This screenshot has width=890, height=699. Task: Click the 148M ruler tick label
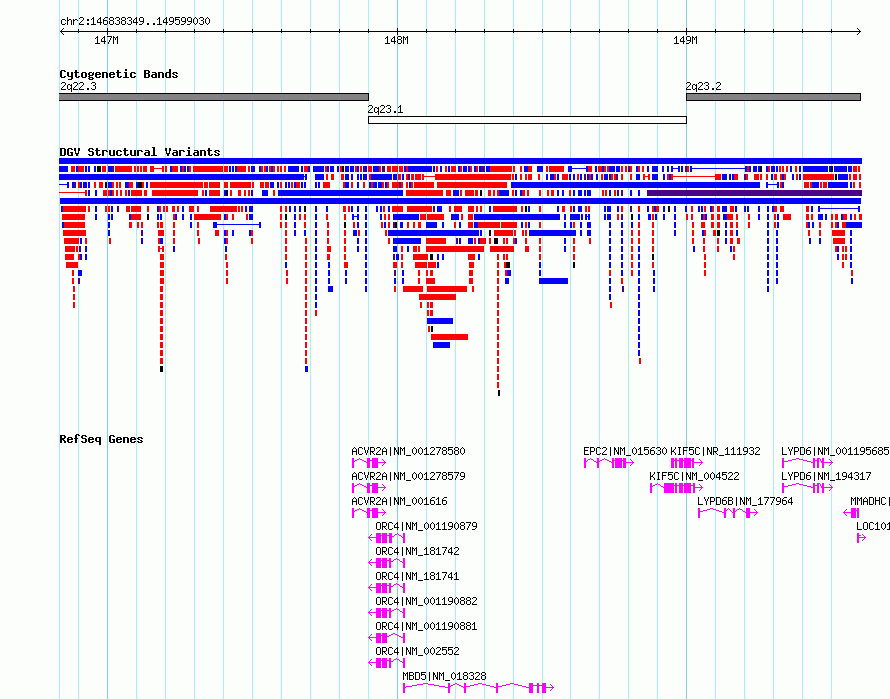point(396,40)
